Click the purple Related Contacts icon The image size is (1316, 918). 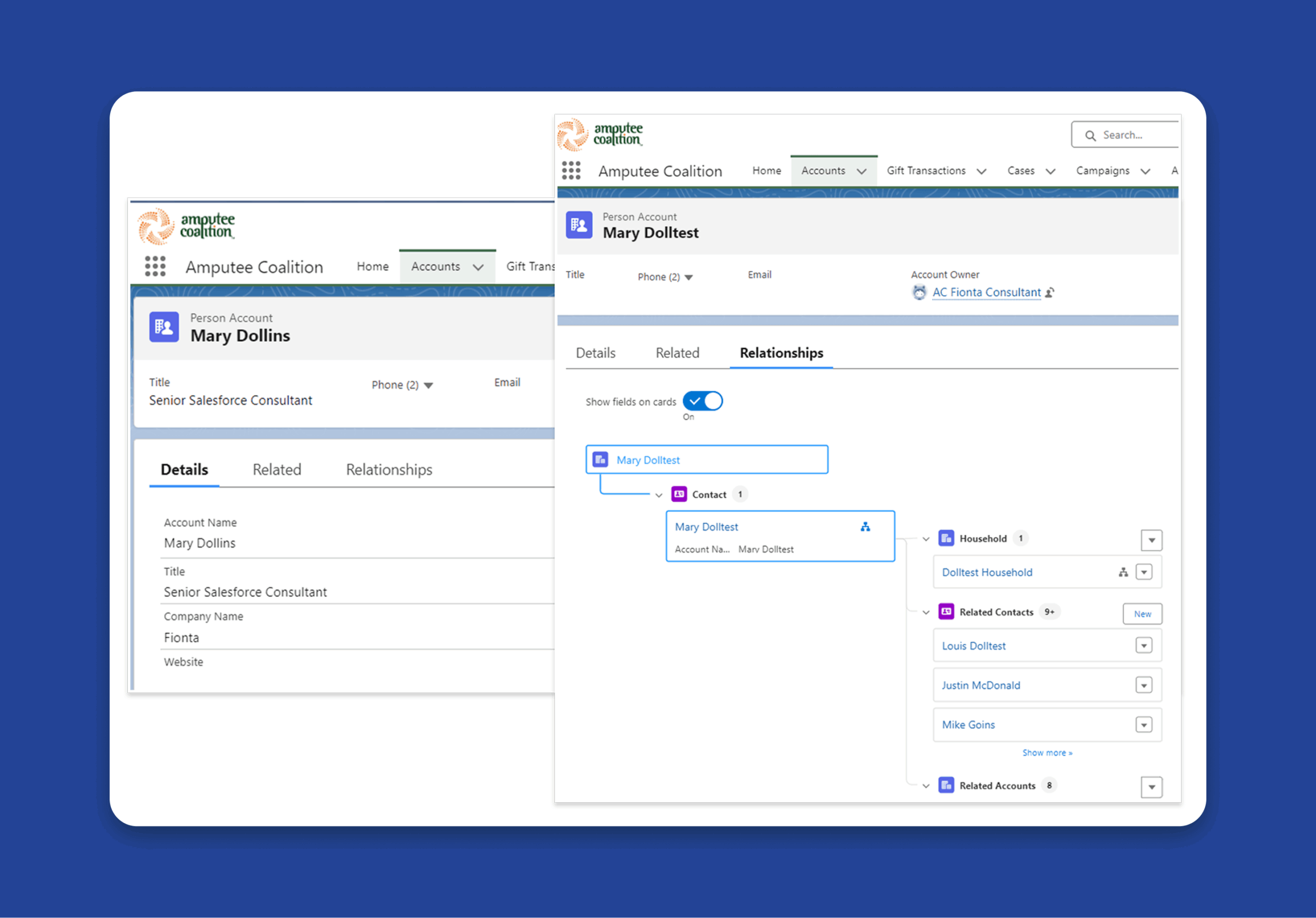pyautogui.click(x=946, y=612)
